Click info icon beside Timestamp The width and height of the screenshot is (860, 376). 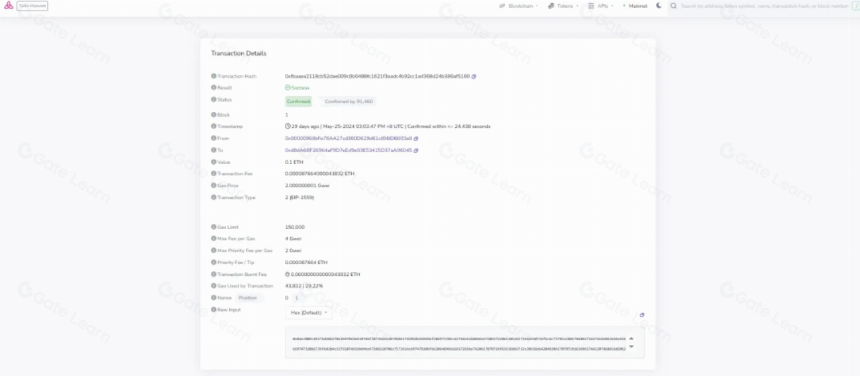[x=214, y=127]
